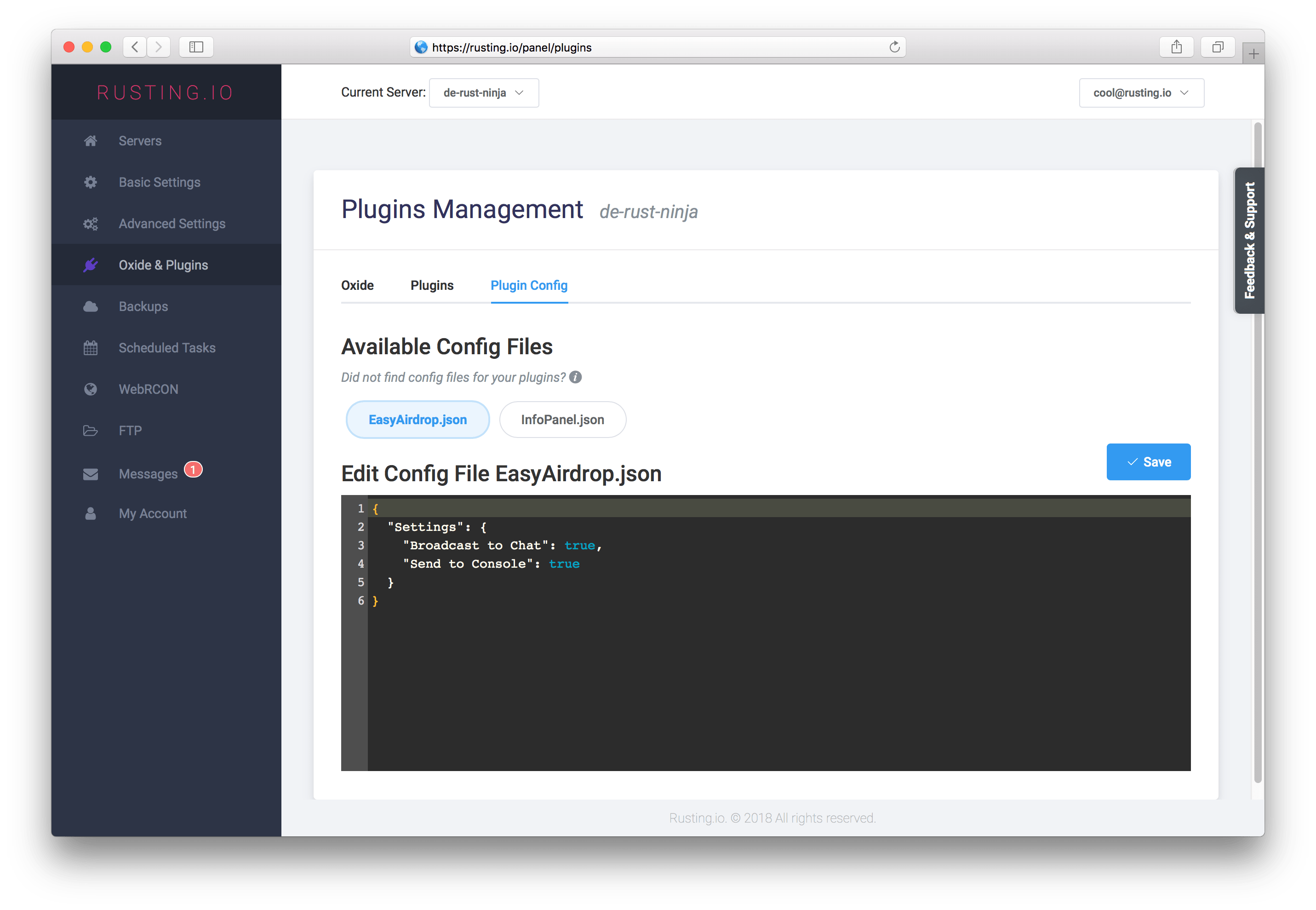Click the opening brace on line 1
Image resolution: width=1316 pixels, height=910 pixels.
coord(375,508)
